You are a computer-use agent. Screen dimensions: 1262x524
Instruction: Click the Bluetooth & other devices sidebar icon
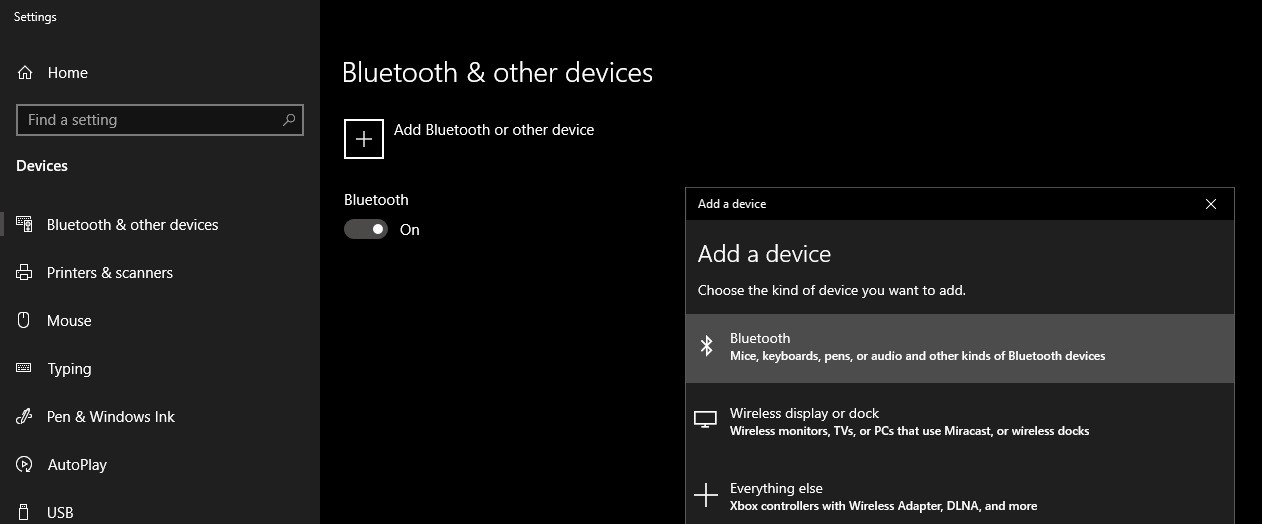[x=24, y=225]
